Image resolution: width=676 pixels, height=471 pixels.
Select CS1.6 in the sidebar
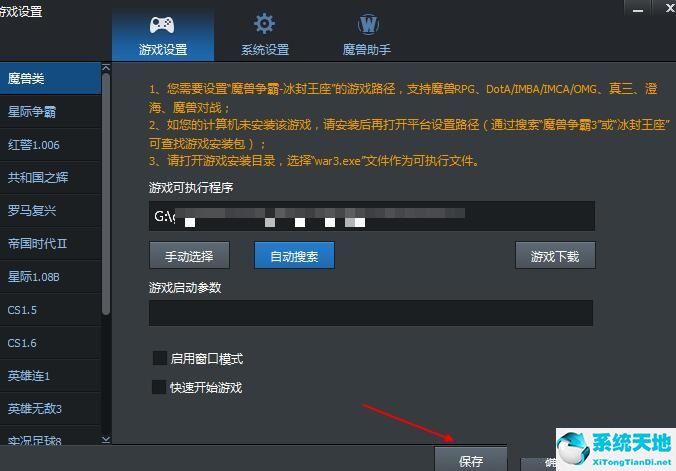(50, 343)
